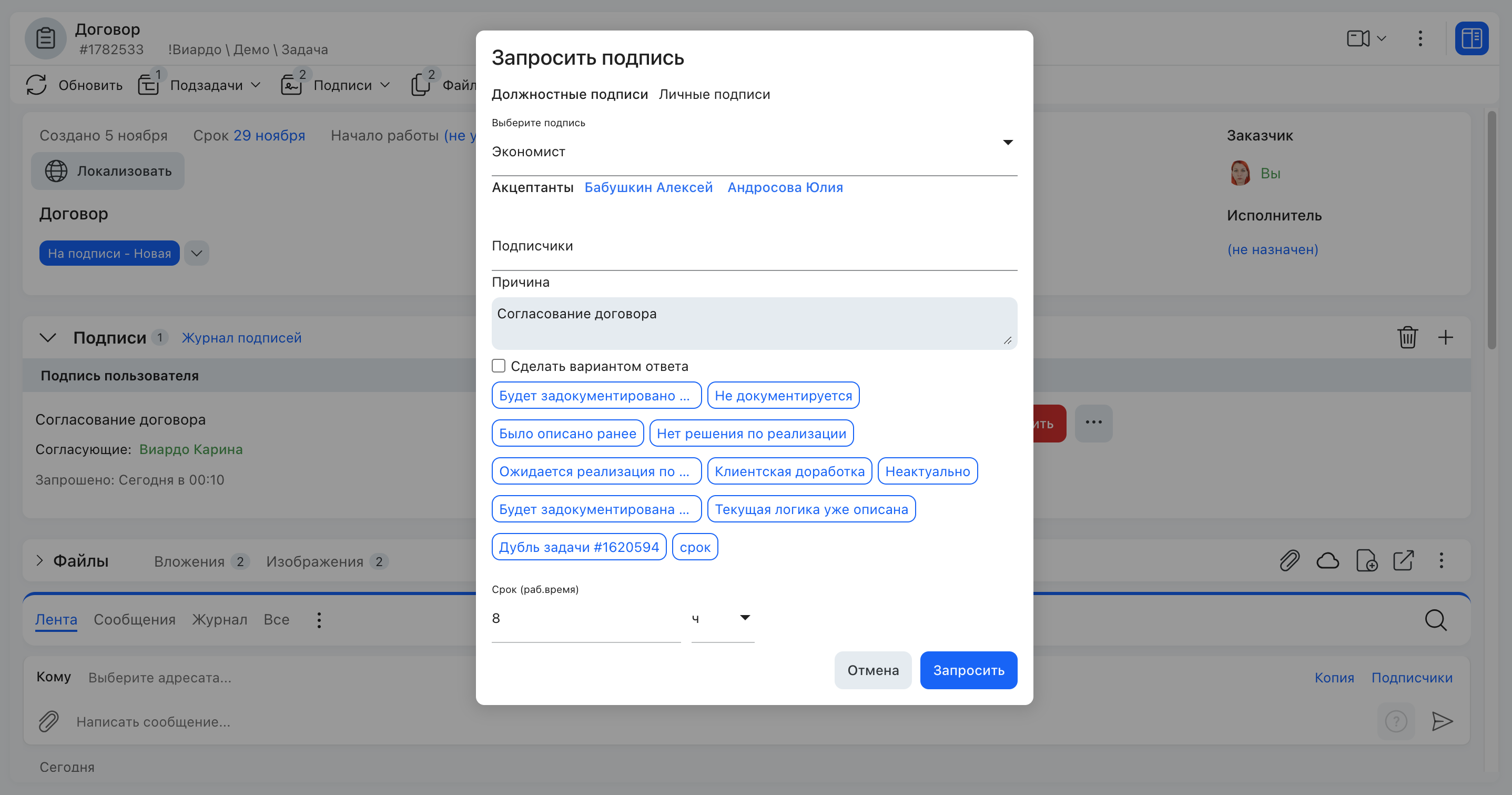Click the На подписи - Новая status badge
This screenshot has width=1512, height=795.
(x=109, y=254)
